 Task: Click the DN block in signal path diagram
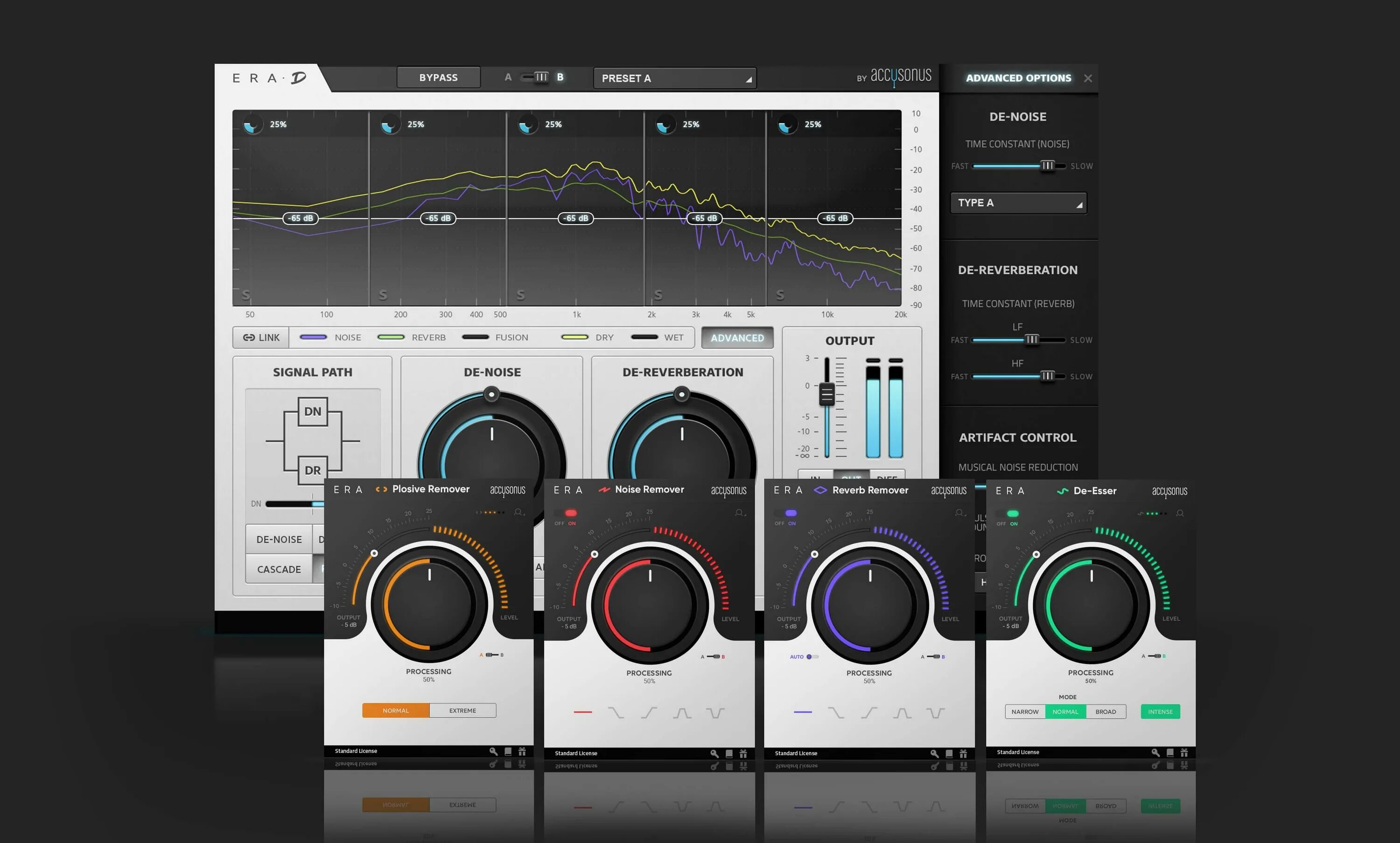point(313,411)
